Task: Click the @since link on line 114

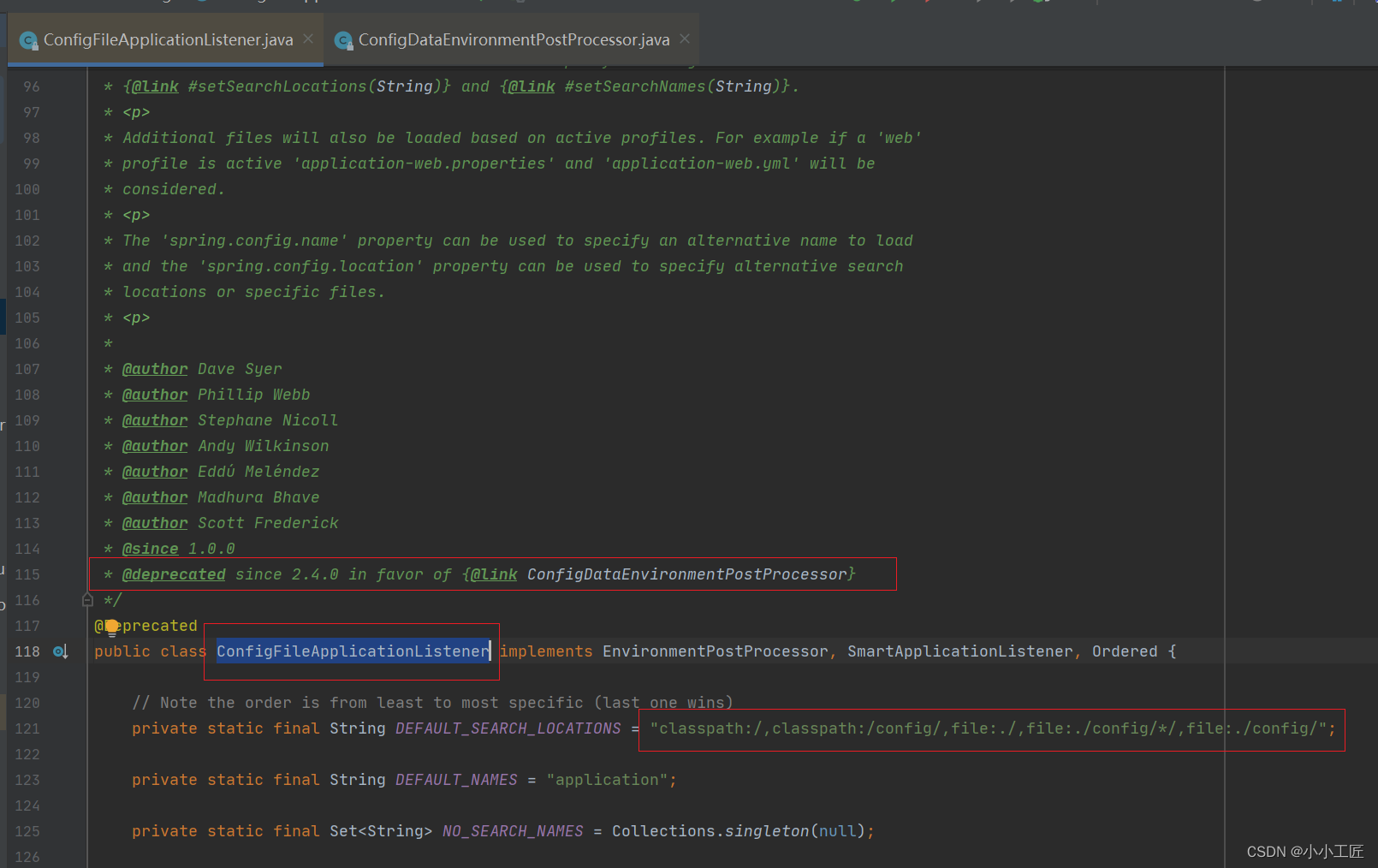Action: pyautogui.click(x=151, y=549)
